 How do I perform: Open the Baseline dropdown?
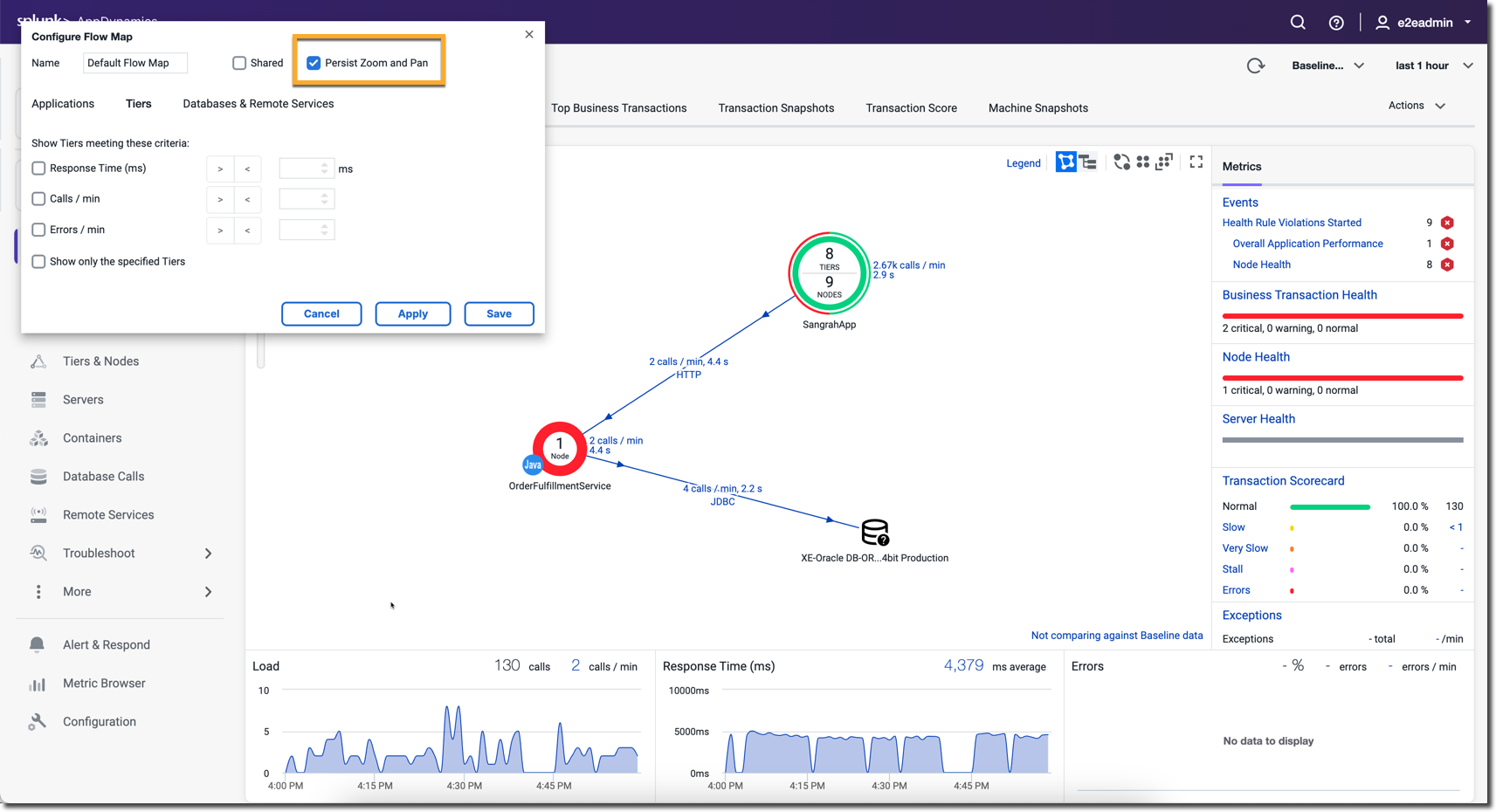[1327, 65]
